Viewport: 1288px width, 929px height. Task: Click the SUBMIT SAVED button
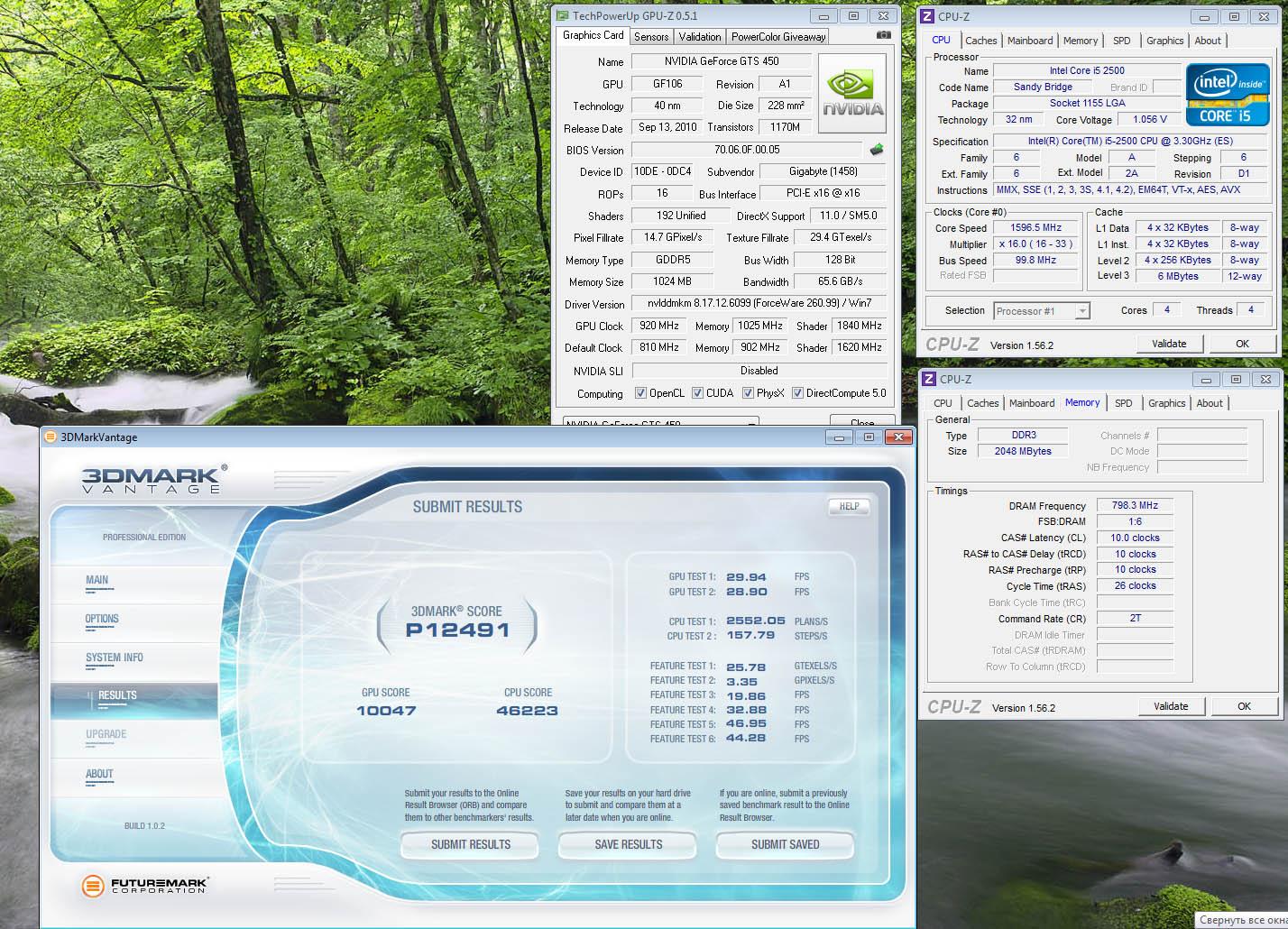(x=785, y=844)
